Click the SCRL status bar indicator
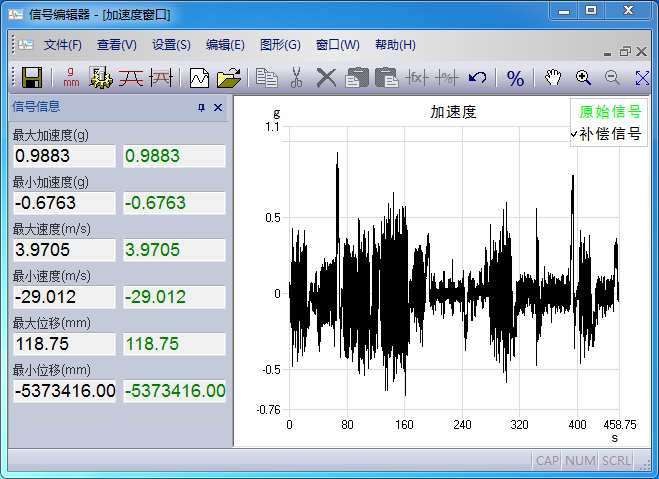This screenshot has height=479, width=659. pyautogui.click(x=616, y=461)
